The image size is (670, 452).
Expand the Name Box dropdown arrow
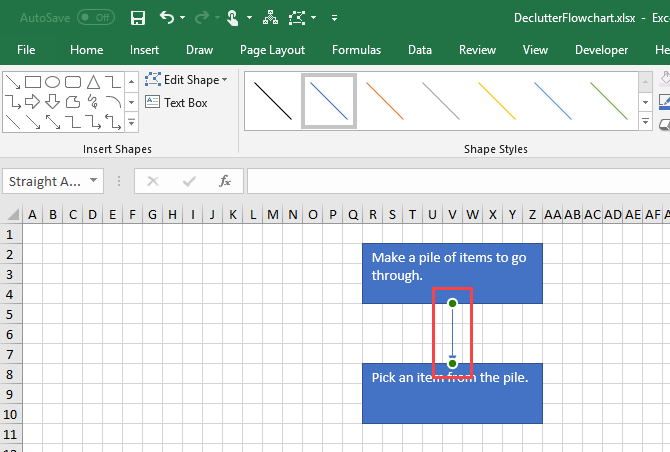[x=93, y=181]
